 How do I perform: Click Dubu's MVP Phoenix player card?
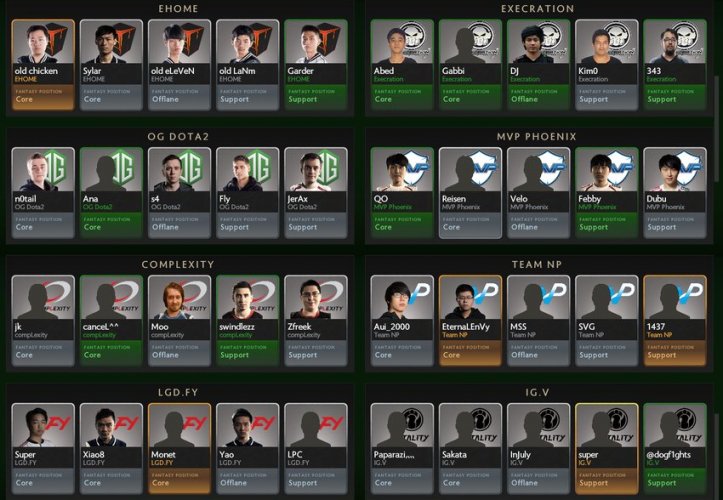coord(675,193)
